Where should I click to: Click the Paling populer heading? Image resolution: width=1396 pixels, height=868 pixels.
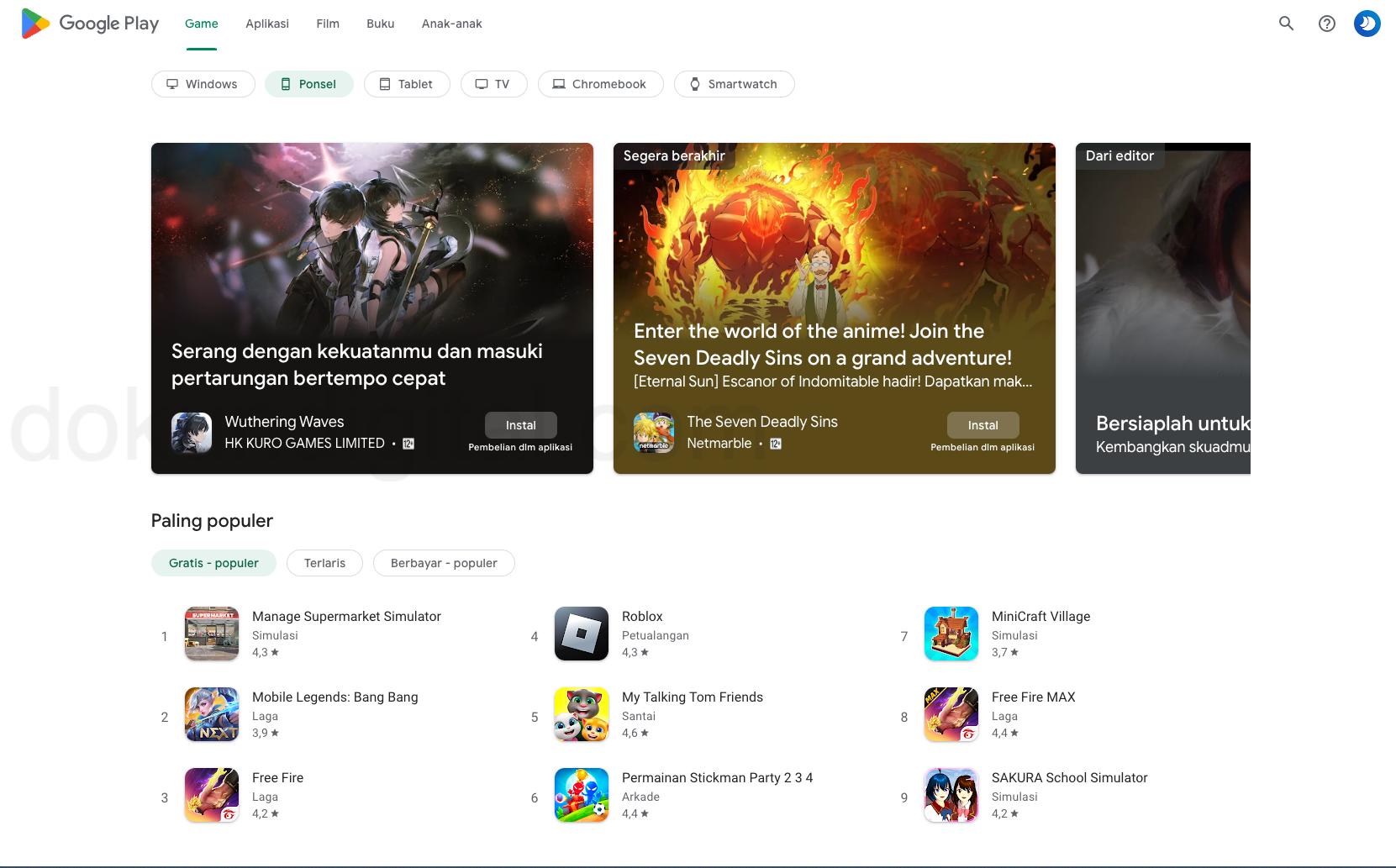[x=212, y=521]
